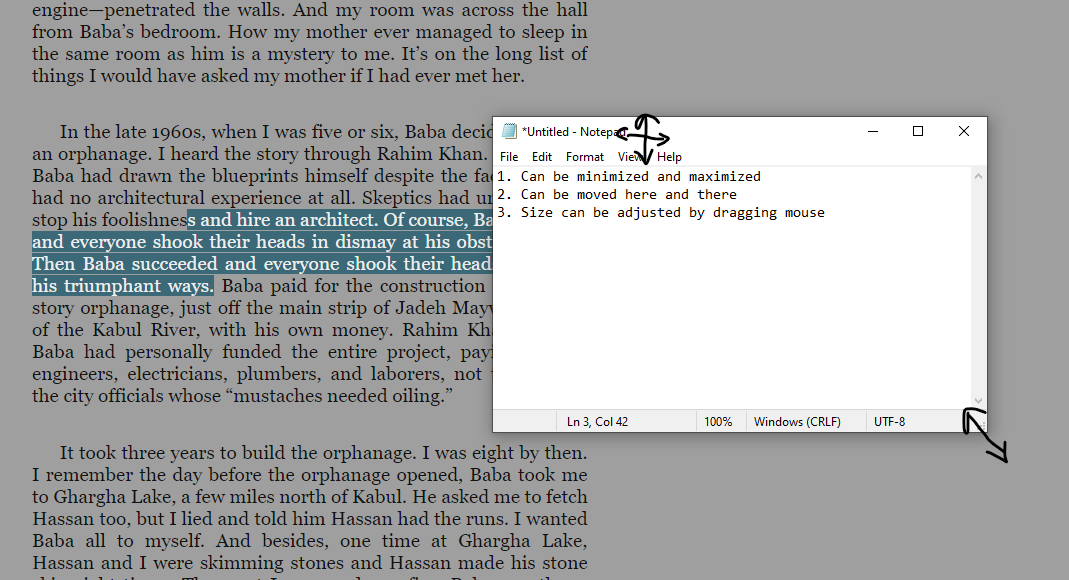
Task: Click the 'Windows (CRLF)' status entry
Action: (797, 422)
